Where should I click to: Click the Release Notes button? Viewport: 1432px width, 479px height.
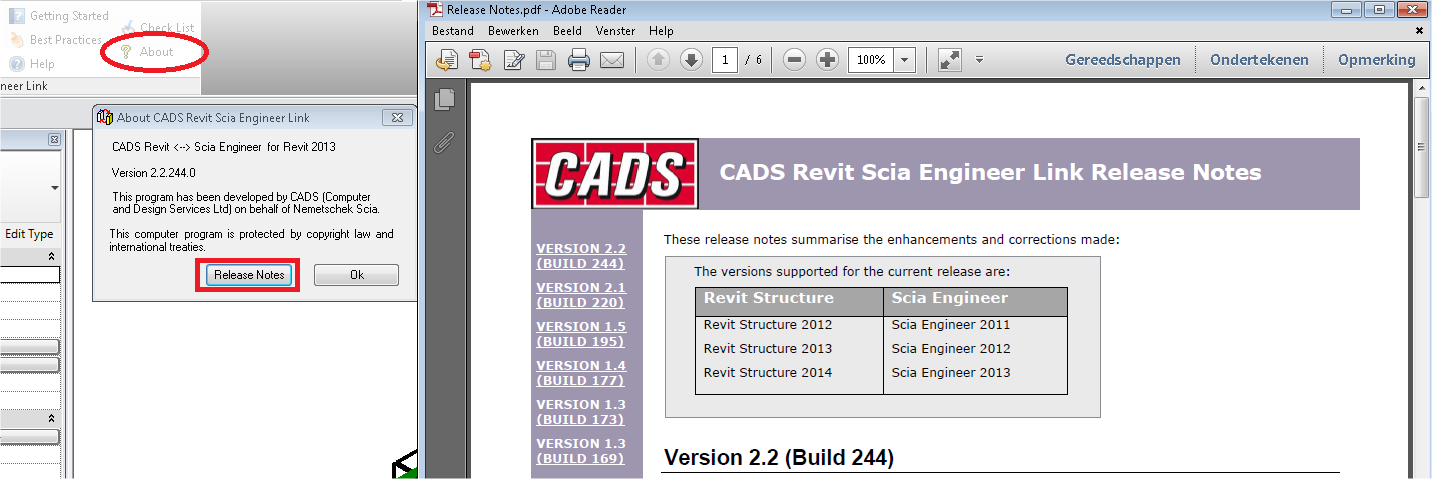249,275
